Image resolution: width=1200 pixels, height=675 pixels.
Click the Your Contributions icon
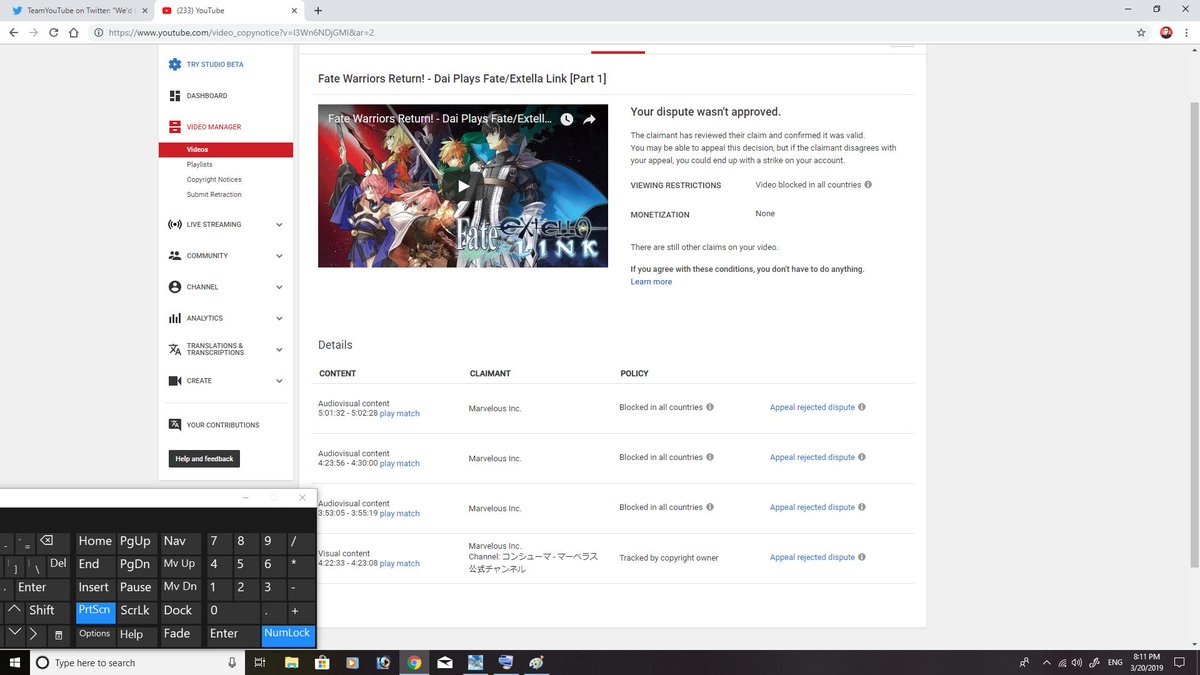coord(175,425)
